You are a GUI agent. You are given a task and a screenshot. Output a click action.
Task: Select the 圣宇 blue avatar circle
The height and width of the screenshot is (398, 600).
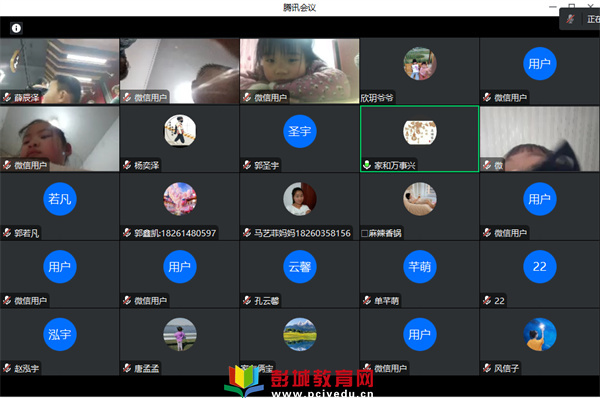point(300,131)
